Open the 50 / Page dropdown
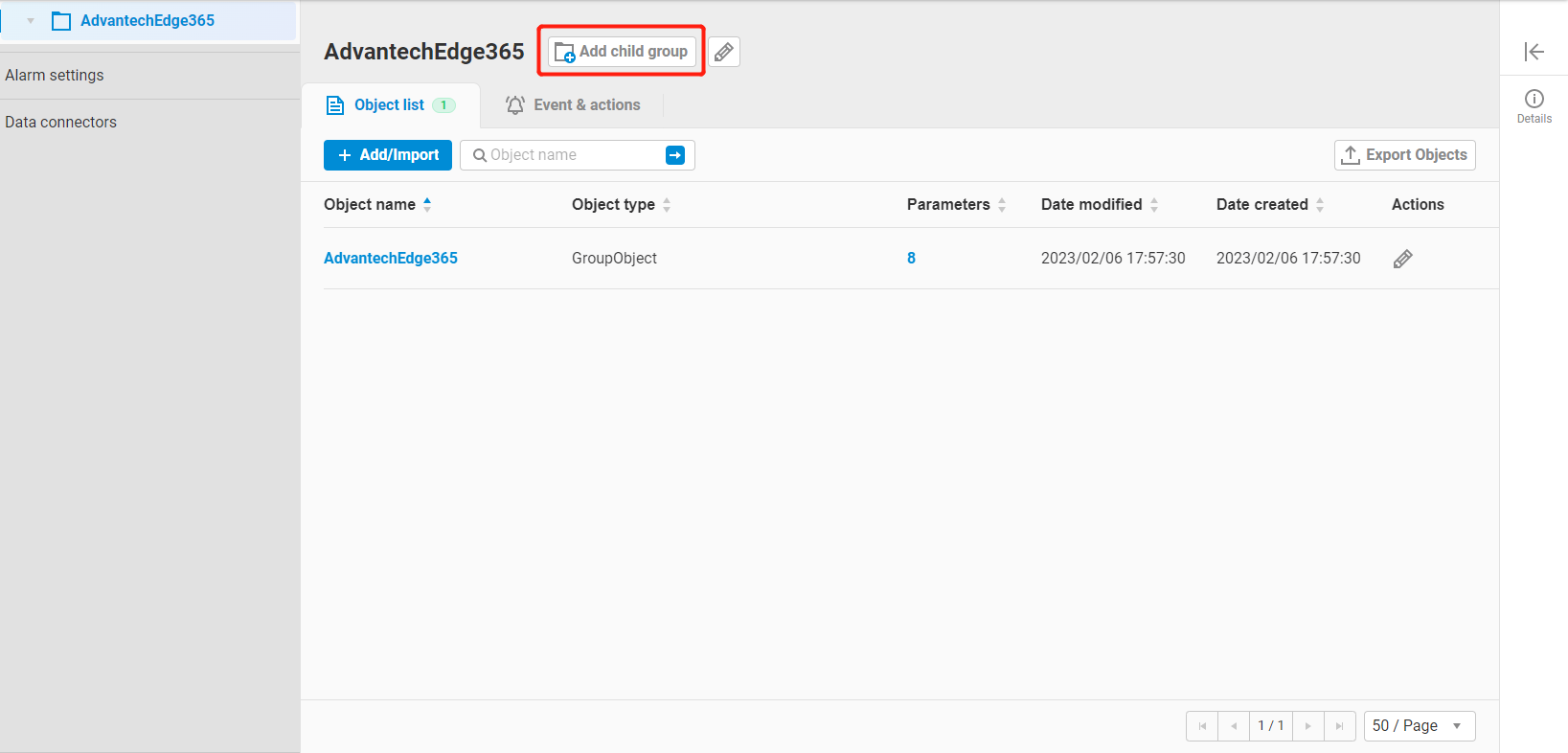The height and width of the screenshot is (753, 1568). [1419, 726]
